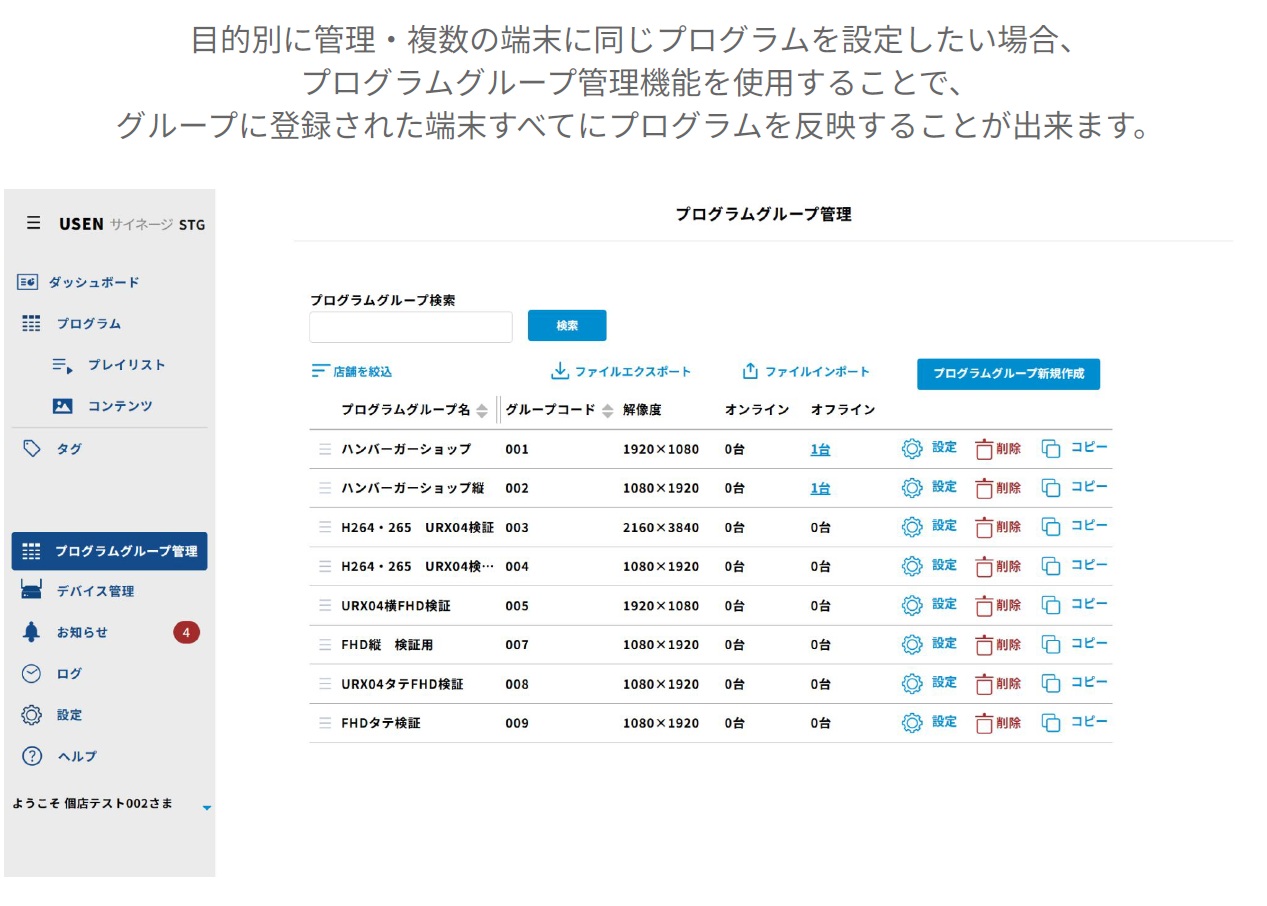Screen dimensions: 1267x906
Task: Click 店舗を絞込 filter link
Action: [352, 371]
